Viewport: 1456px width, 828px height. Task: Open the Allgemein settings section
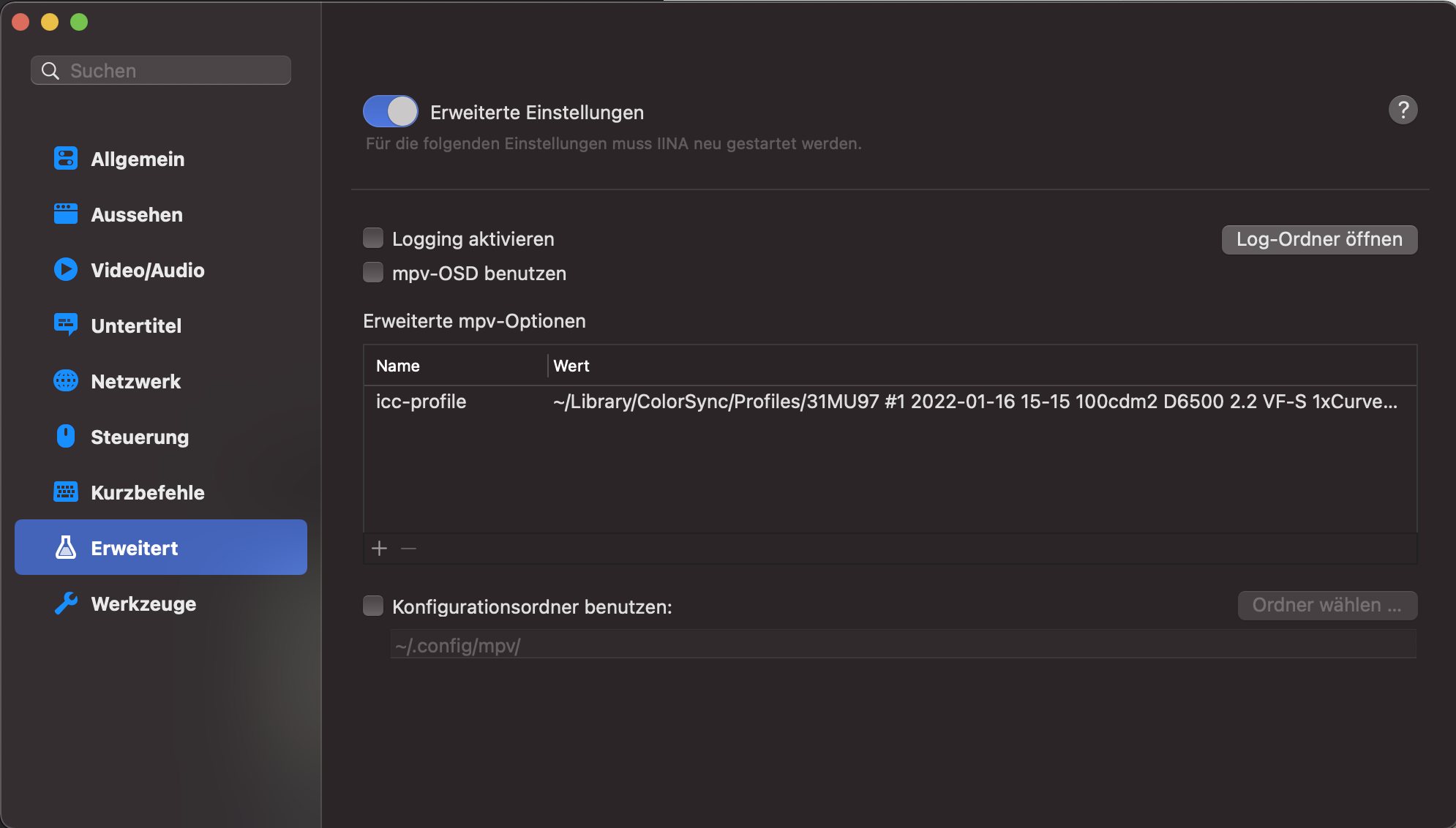coord(138,159)
